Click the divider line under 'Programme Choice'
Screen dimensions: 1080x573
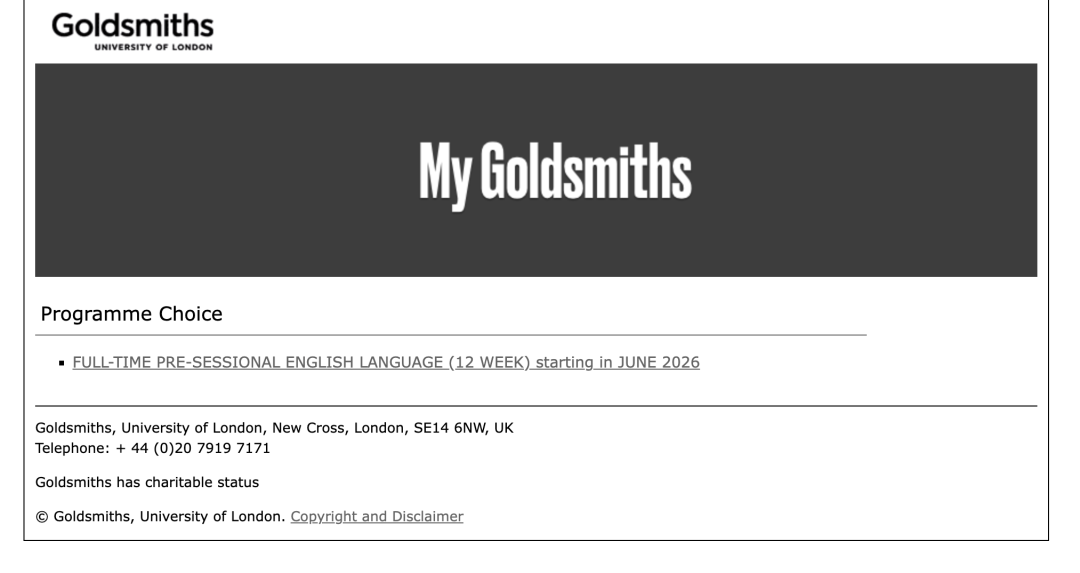click(450, 334)
